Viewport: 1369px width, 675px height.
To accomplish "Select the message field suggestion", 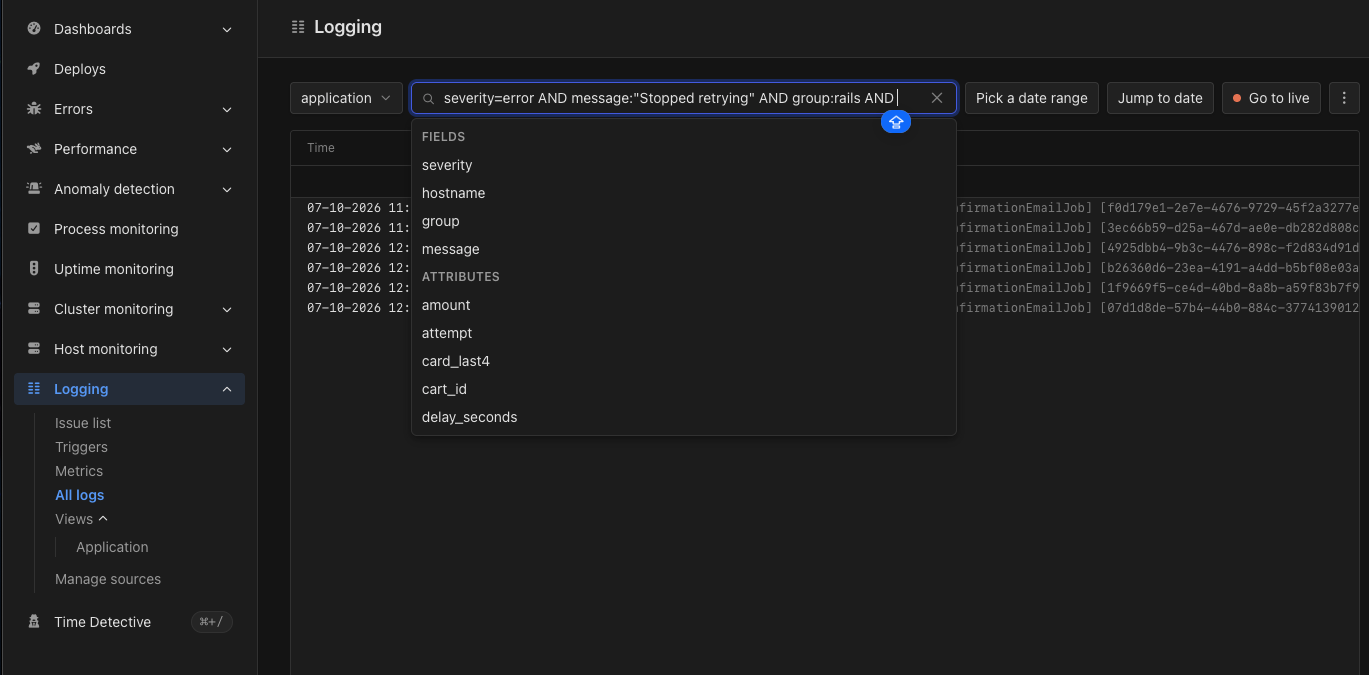I will pyautogui.click(x=684, y=249).
